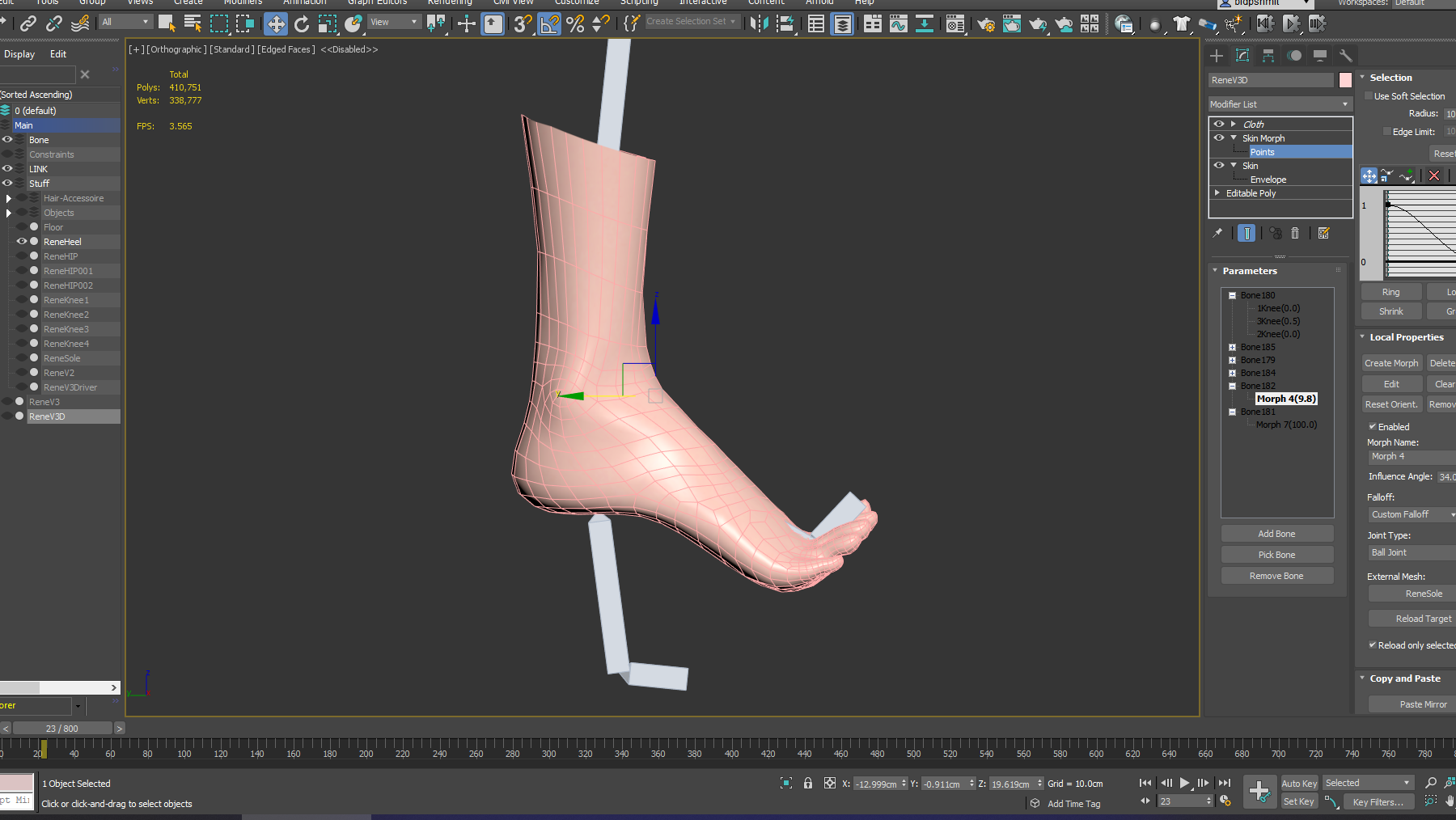
Task: Select the Select and Rotate tool
Action: (302, 23)
